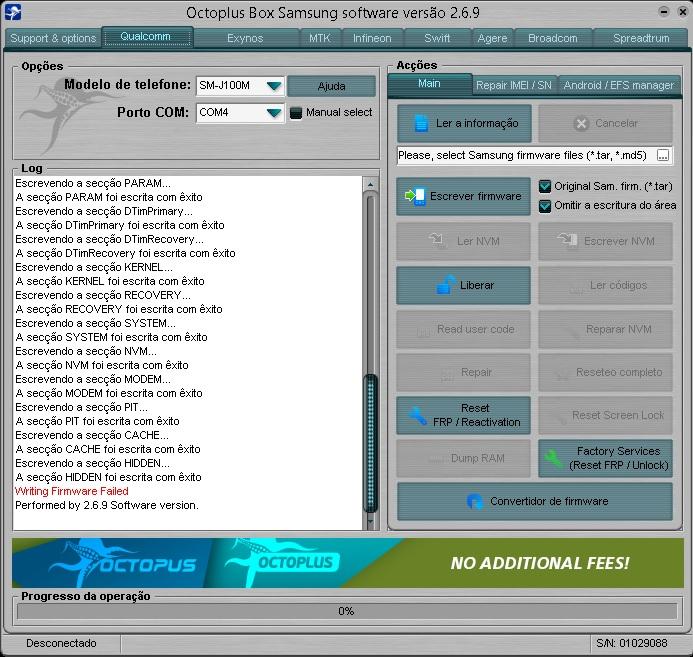Click log line 'Escrevendo a secção PARAM...'

[x=93, y=183]
